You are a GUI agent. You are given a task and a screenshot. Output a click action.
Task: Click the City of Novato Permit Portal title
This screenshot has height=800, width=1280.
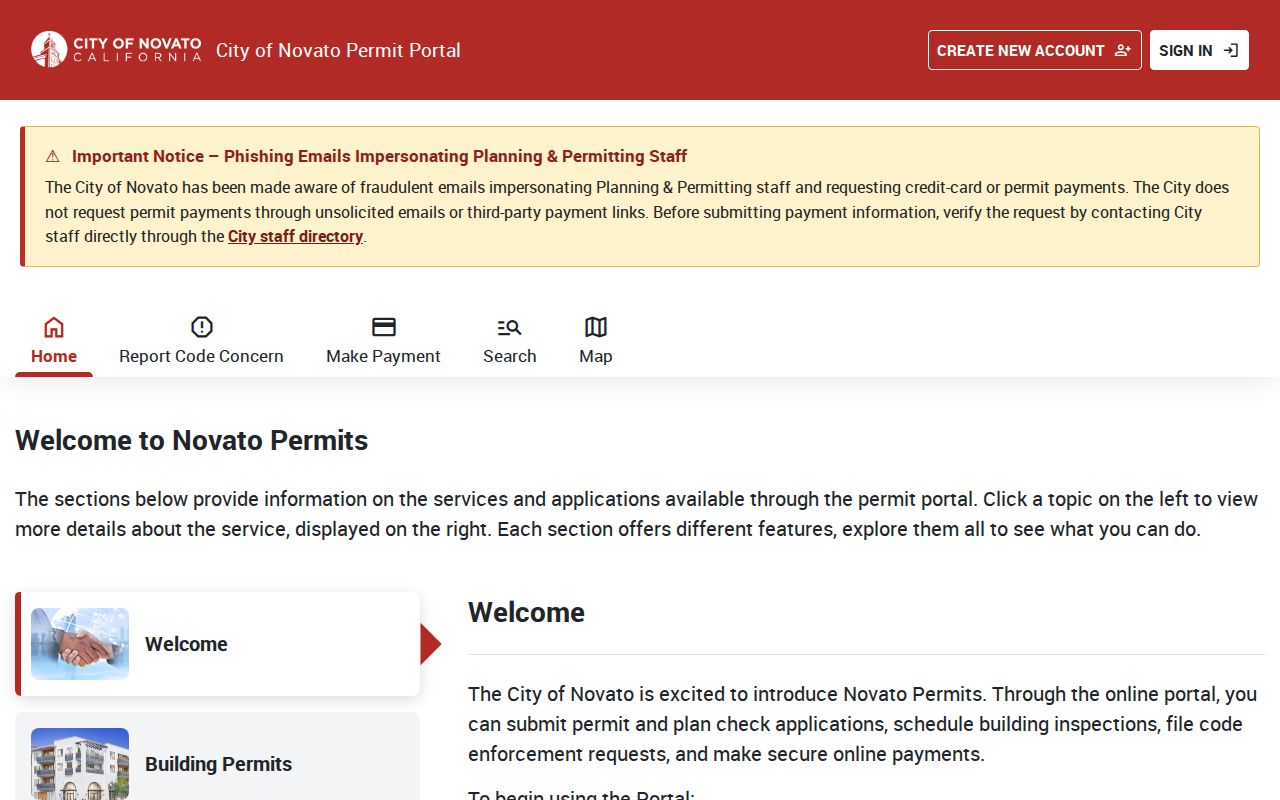(338, 50)
